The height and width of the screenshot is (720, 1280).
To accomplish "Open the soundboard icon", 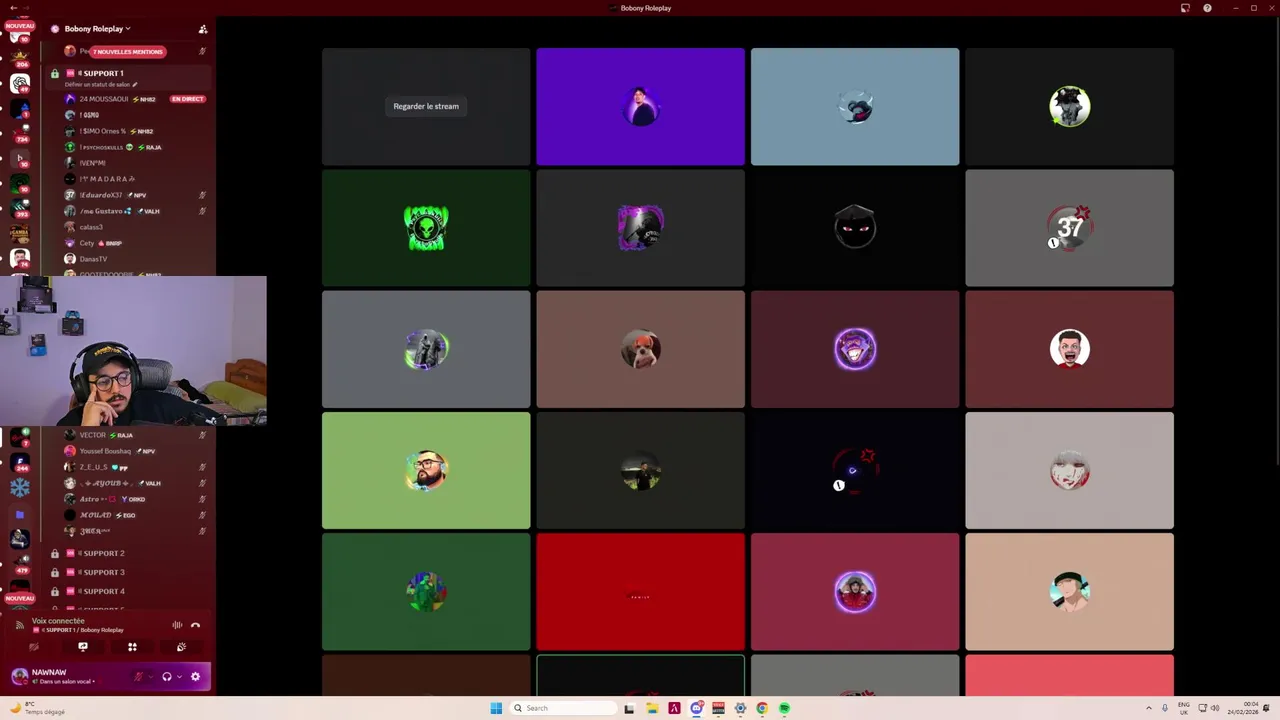I will 181,647.
